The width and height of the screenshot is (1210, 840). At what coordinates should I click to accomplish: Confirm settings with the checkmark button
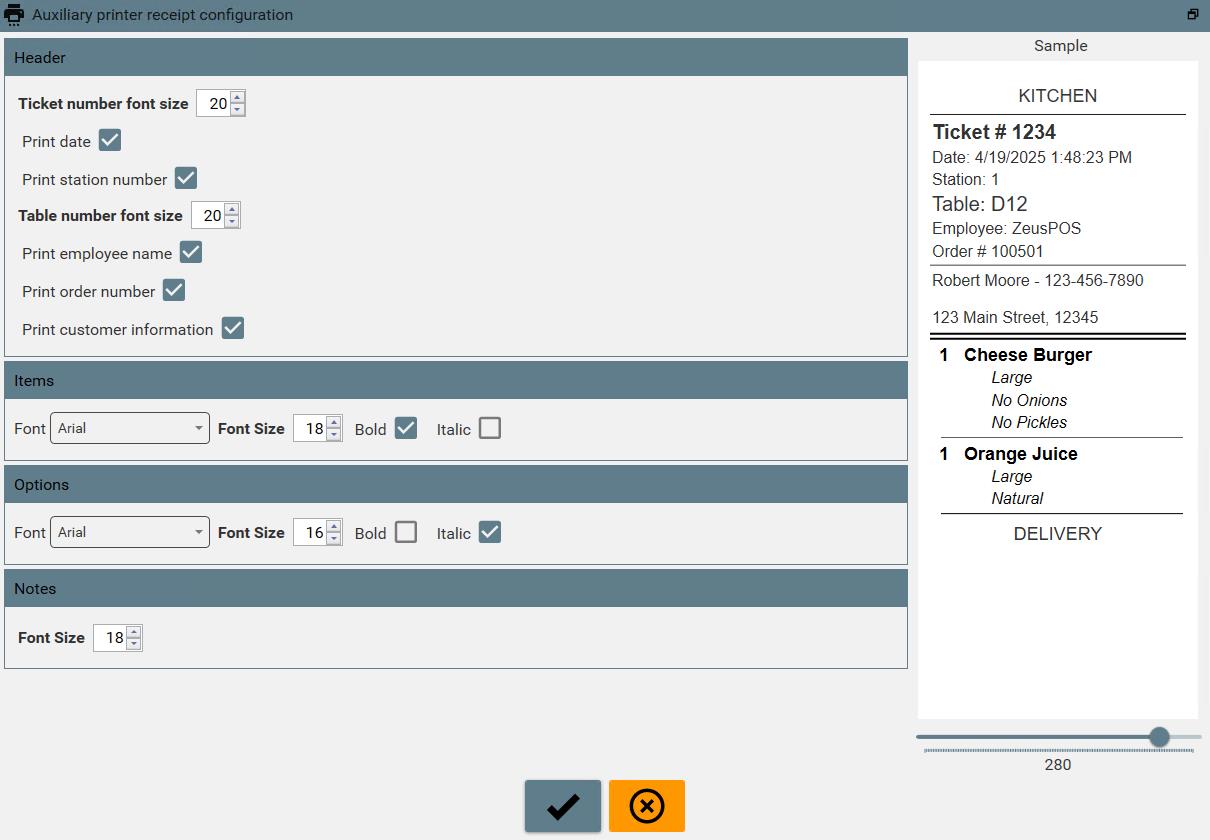click(x=563, y=806)
